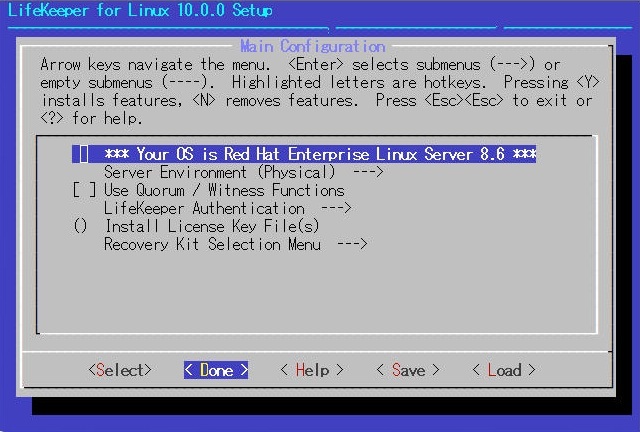The width and height of the screenshot is (640, 432).
Task: Click the arrow after LifeKeeper Authentication
Action: pyautogui.click(x=335, y=209)
